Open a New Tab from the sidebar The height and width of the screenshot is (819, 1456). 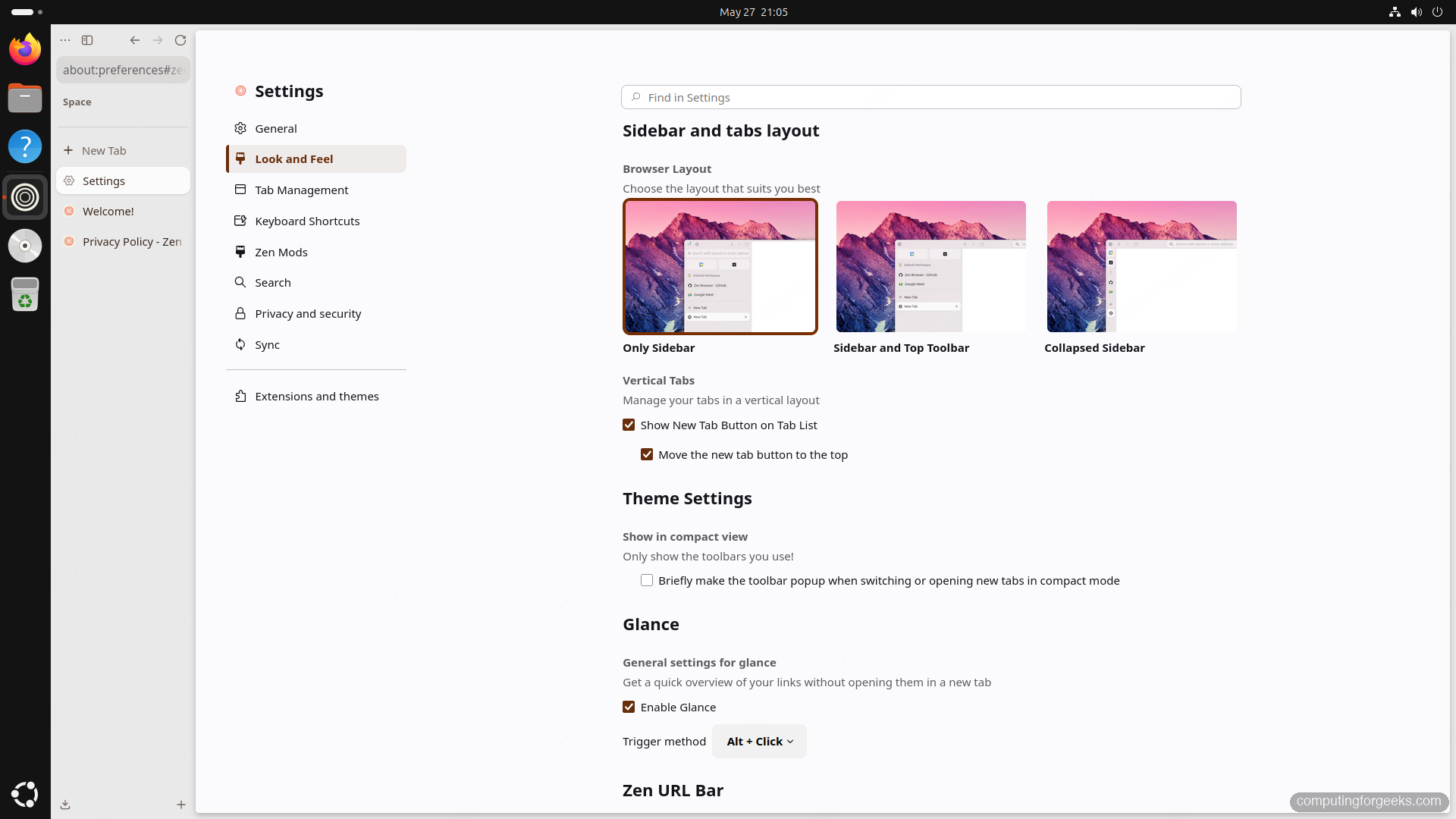pos(123,151)
